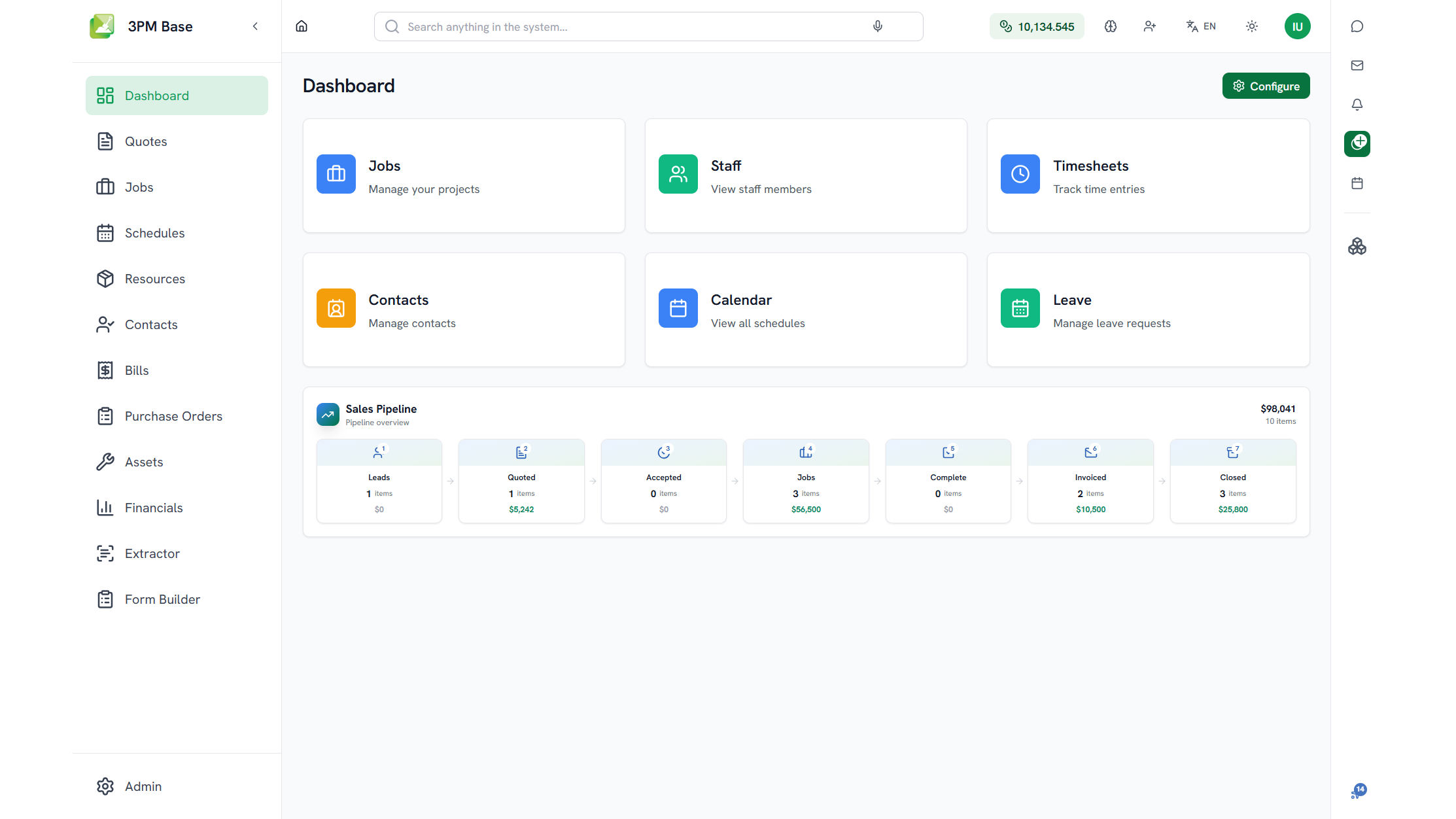Open Quotes in the sidebar
Viewport: 1456px width, 819px height.
[x=177, y=141]
